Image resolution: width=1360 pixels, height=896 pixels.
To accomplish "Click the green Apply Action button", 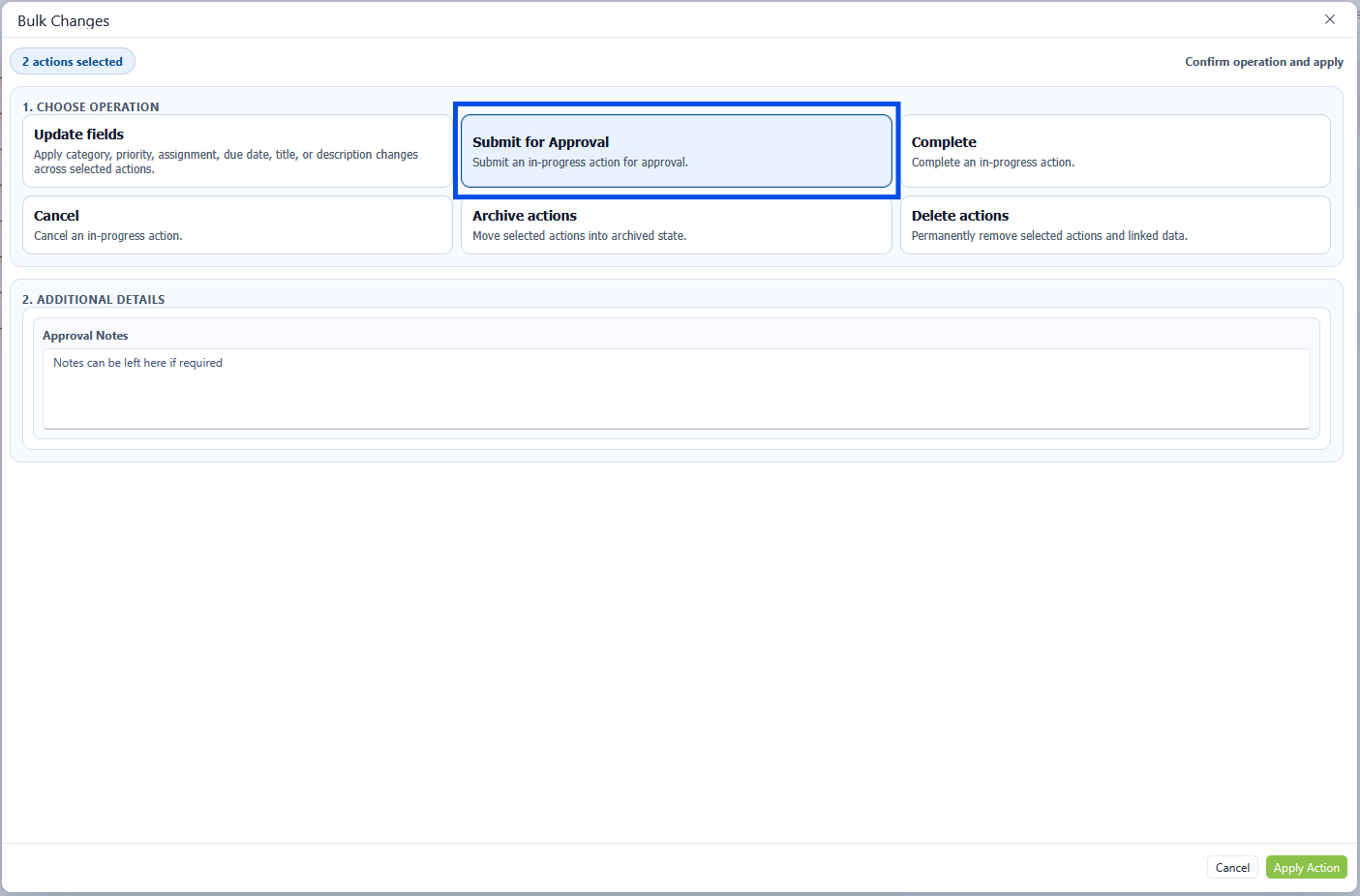I will point(1306,868).
